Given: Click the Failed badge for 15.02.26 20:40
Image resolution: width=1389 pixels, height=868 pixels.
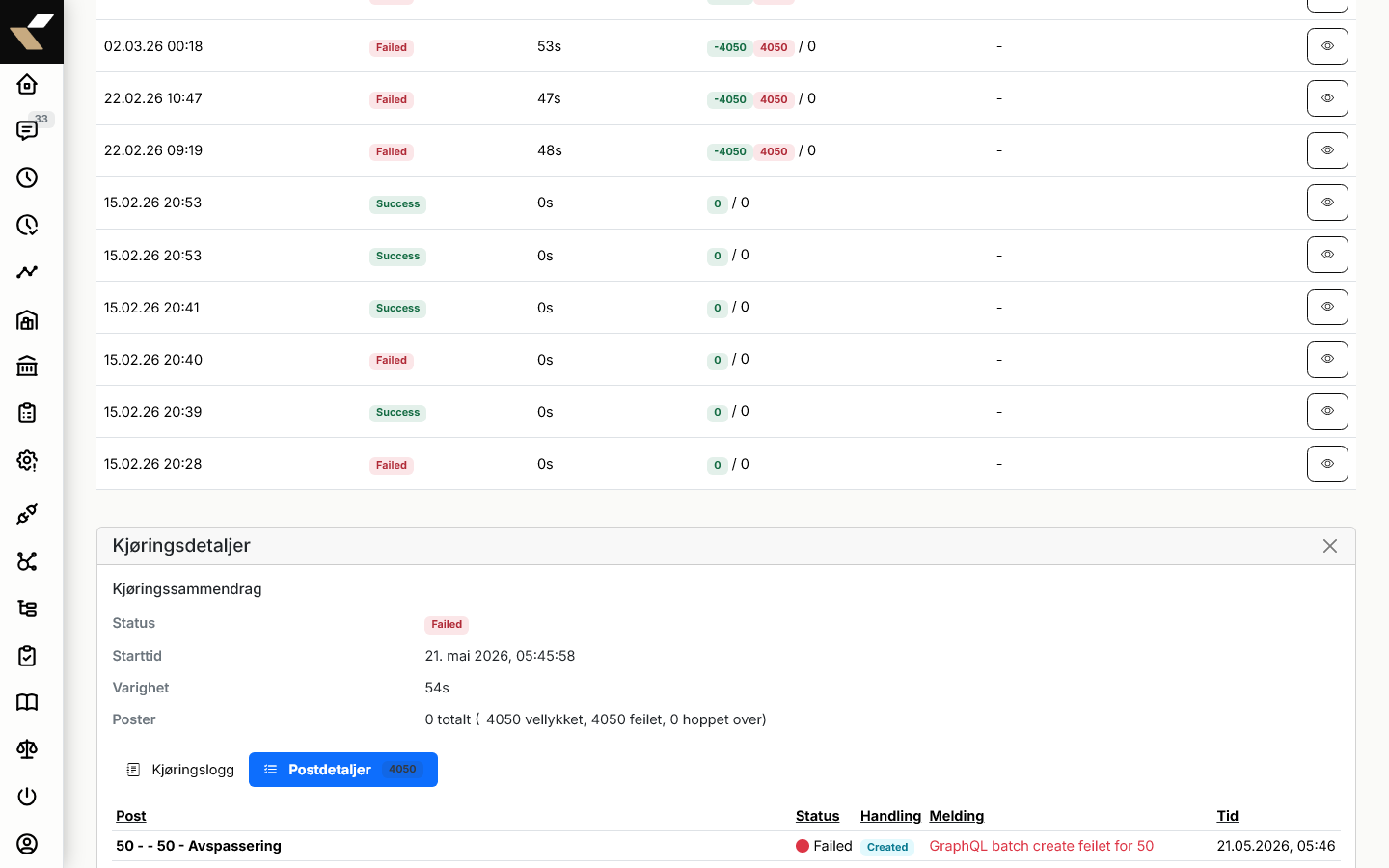Looking at the screenshot, I should point(392,360).
